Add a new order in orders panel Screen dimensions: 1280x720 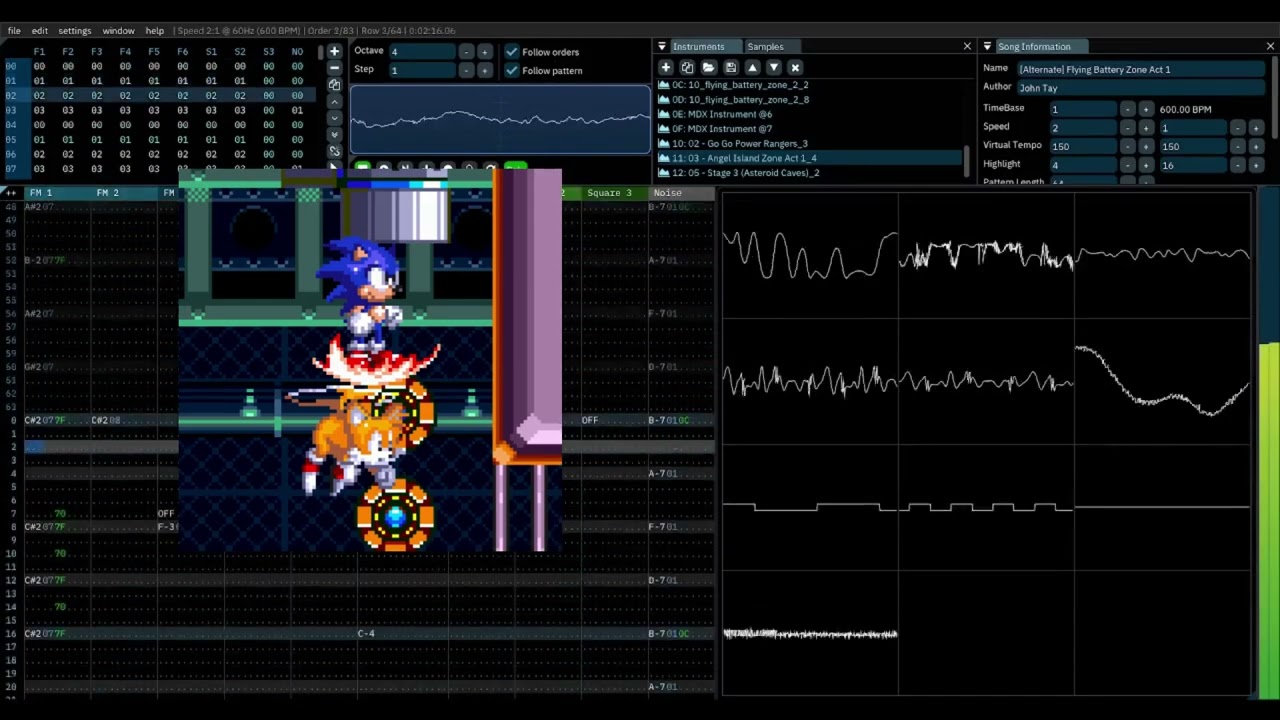pos(334,51)
